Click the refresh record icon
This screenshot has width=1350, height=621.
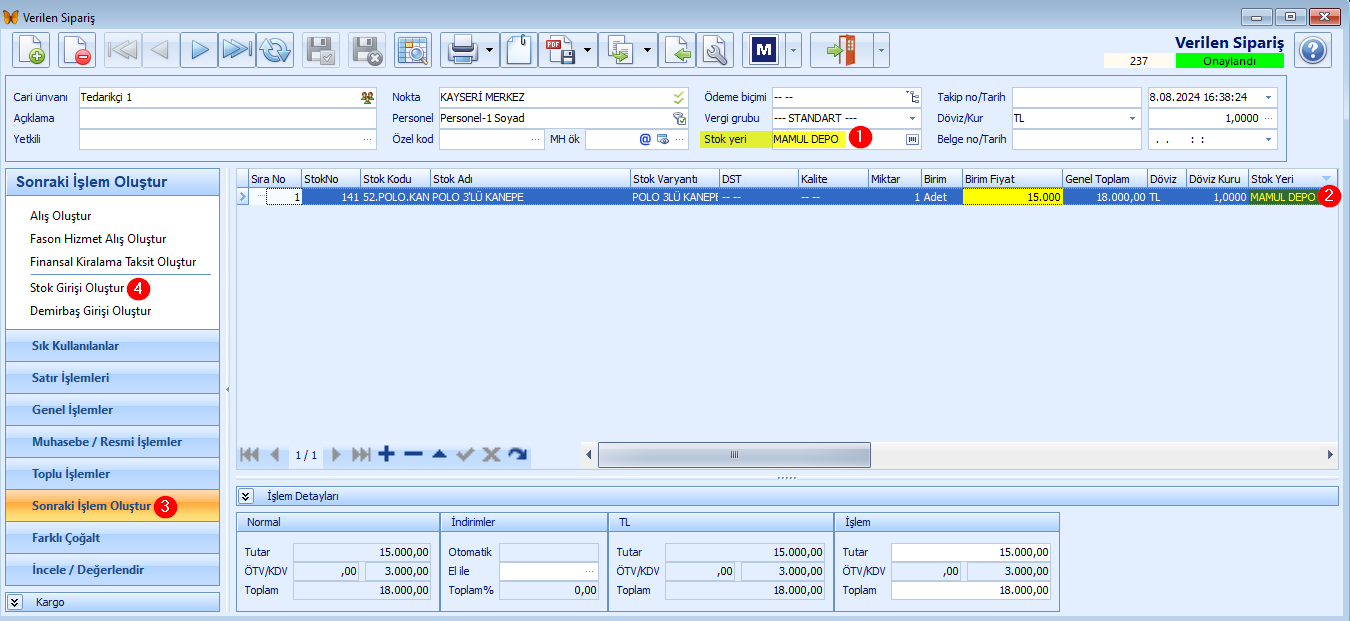point(275,50)
